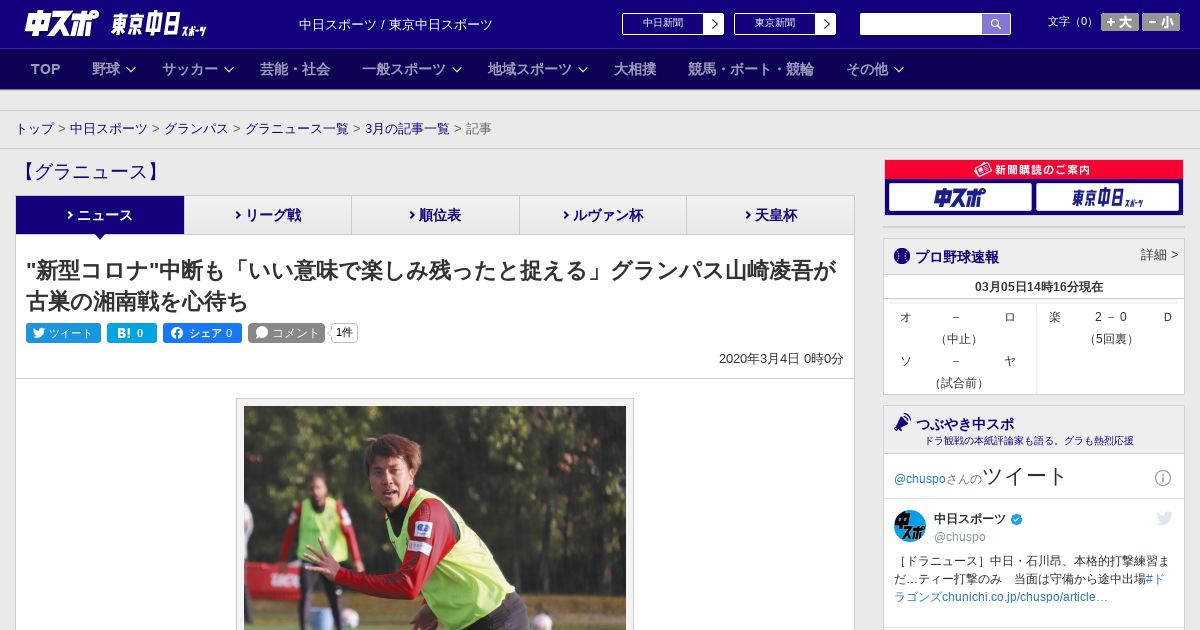This screenshot has height=630, width=1200.
Task: Expand the サッカー menu
Action: 198,69
